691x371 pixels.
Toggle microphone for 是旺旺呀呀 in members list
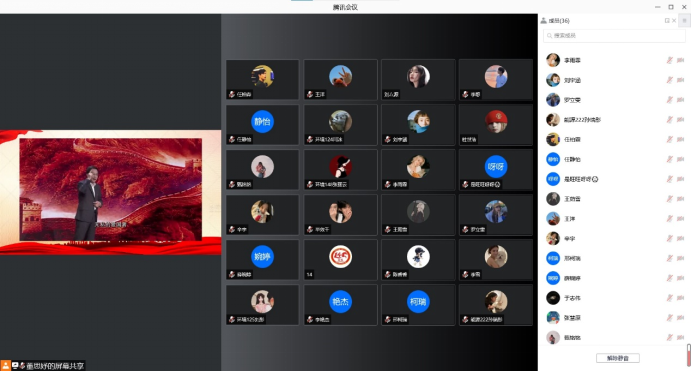coord(669,179)
